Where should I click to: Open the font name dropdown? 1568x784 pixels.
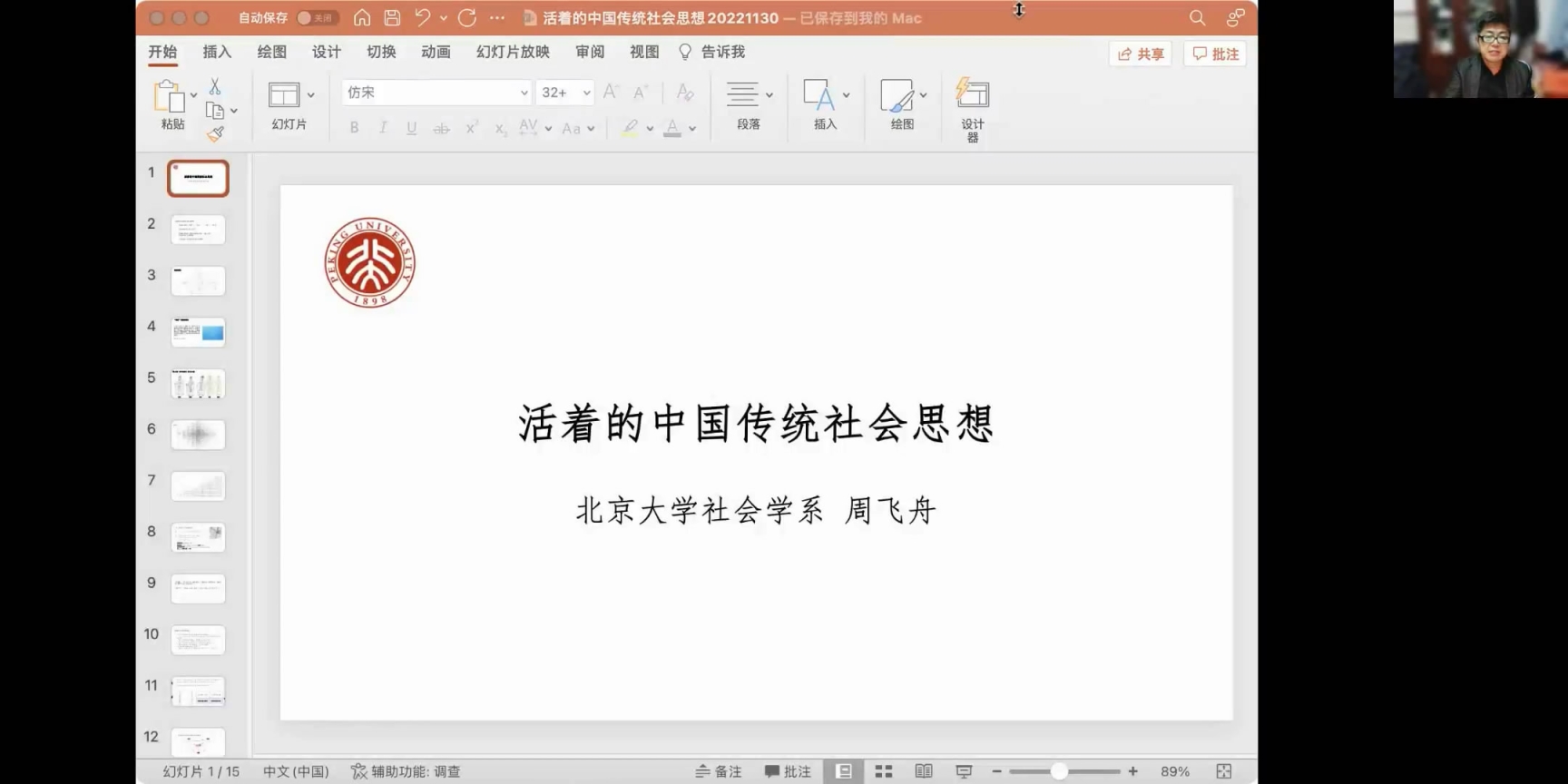pyautogui.click(x=524, y=93)
